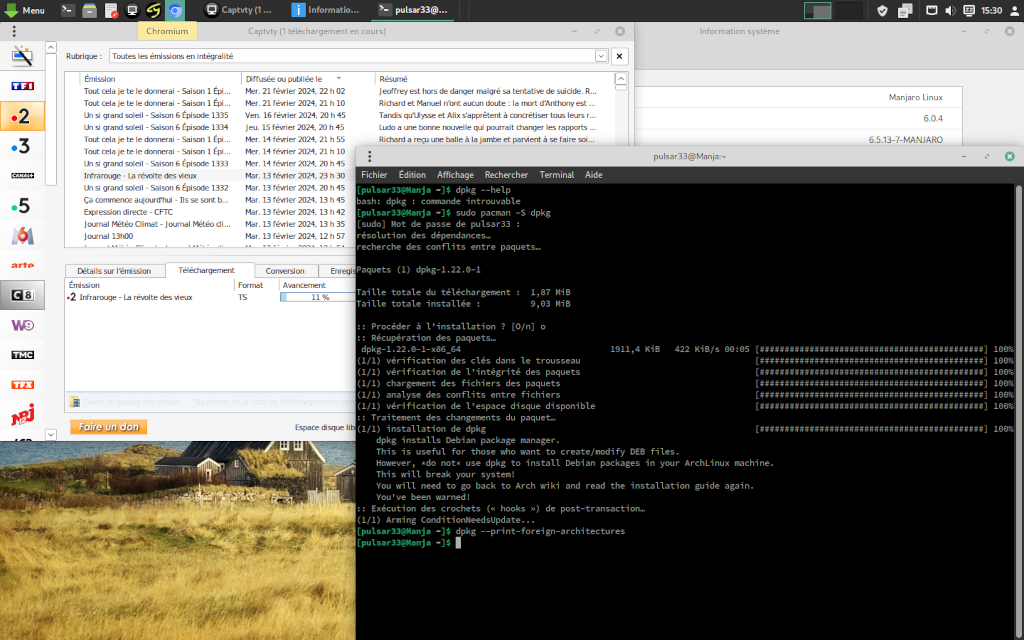
Task: Click the 'Ouvrir le dossier des vidéos' option
Action: [x=130, y=402]
